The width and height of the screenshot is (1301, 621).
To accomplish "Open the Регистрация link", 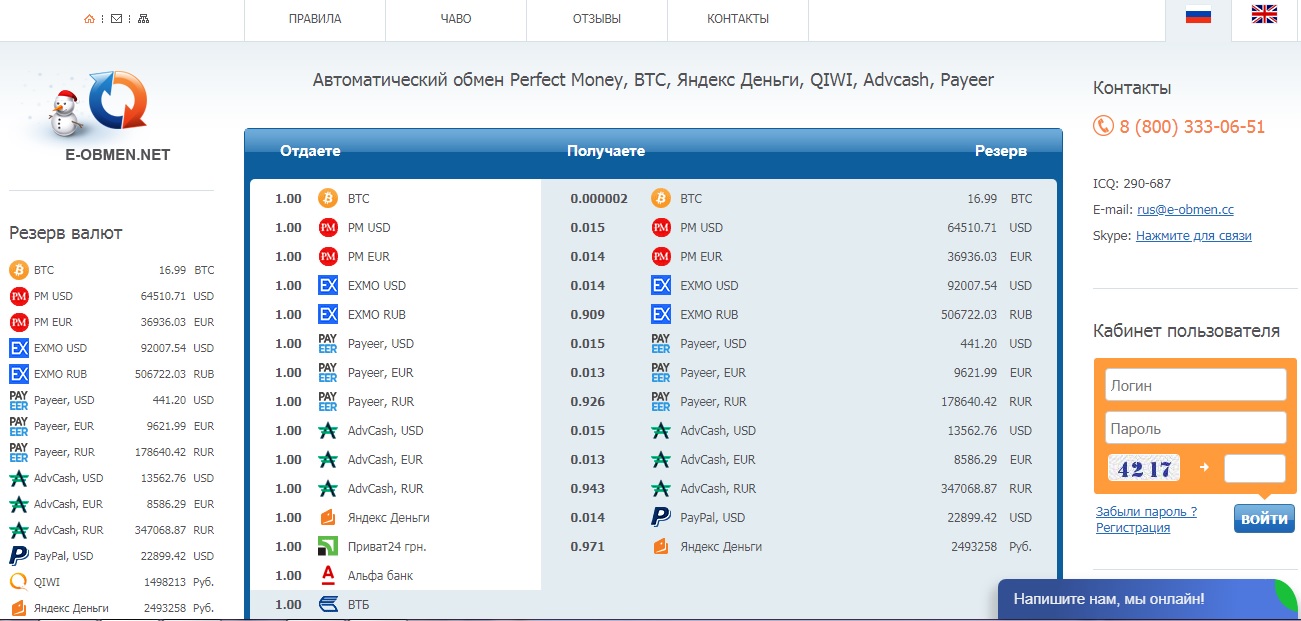I will coord(1132,528).
